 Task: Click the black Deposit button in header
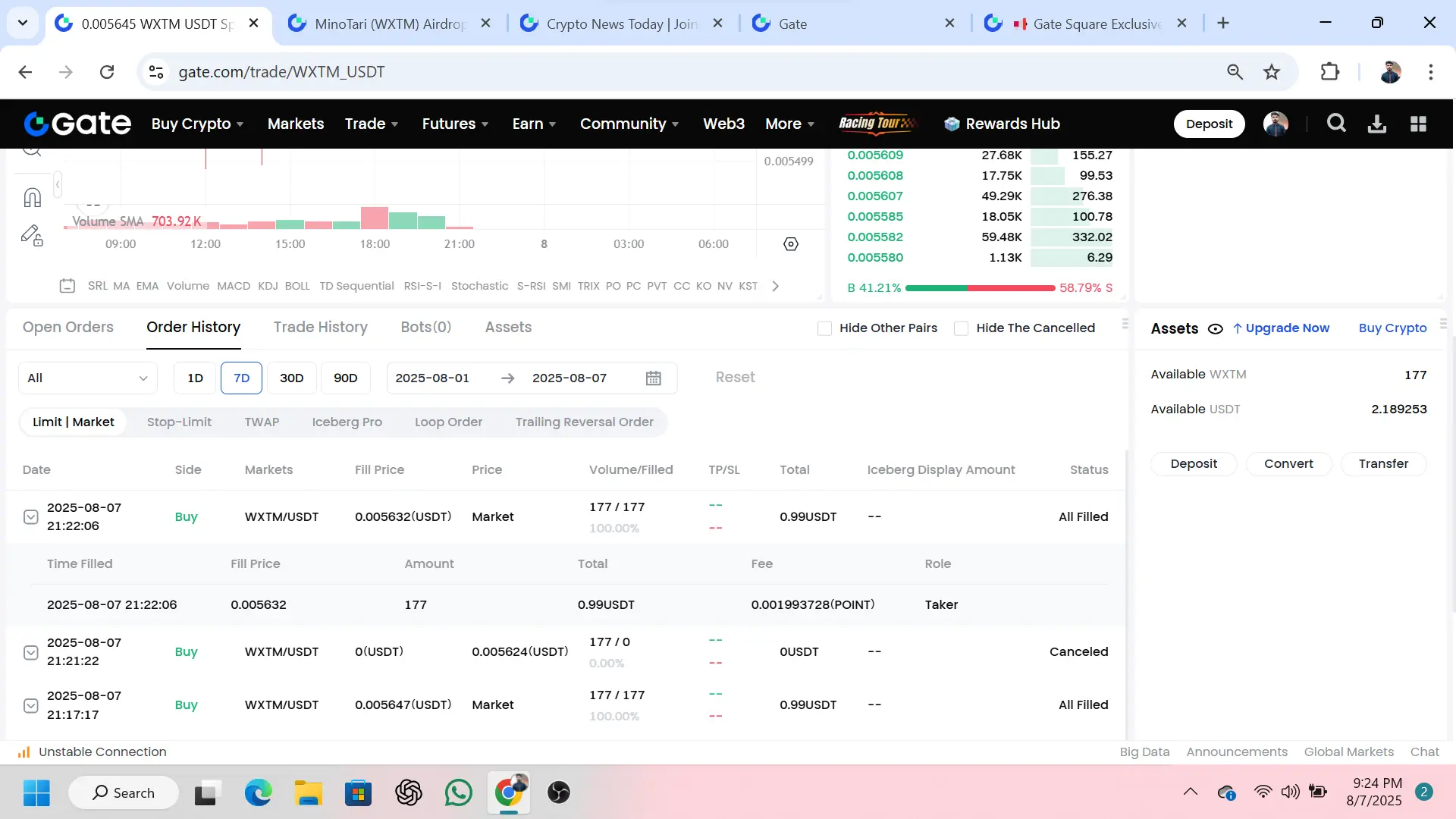click(x=1209, y=124)
